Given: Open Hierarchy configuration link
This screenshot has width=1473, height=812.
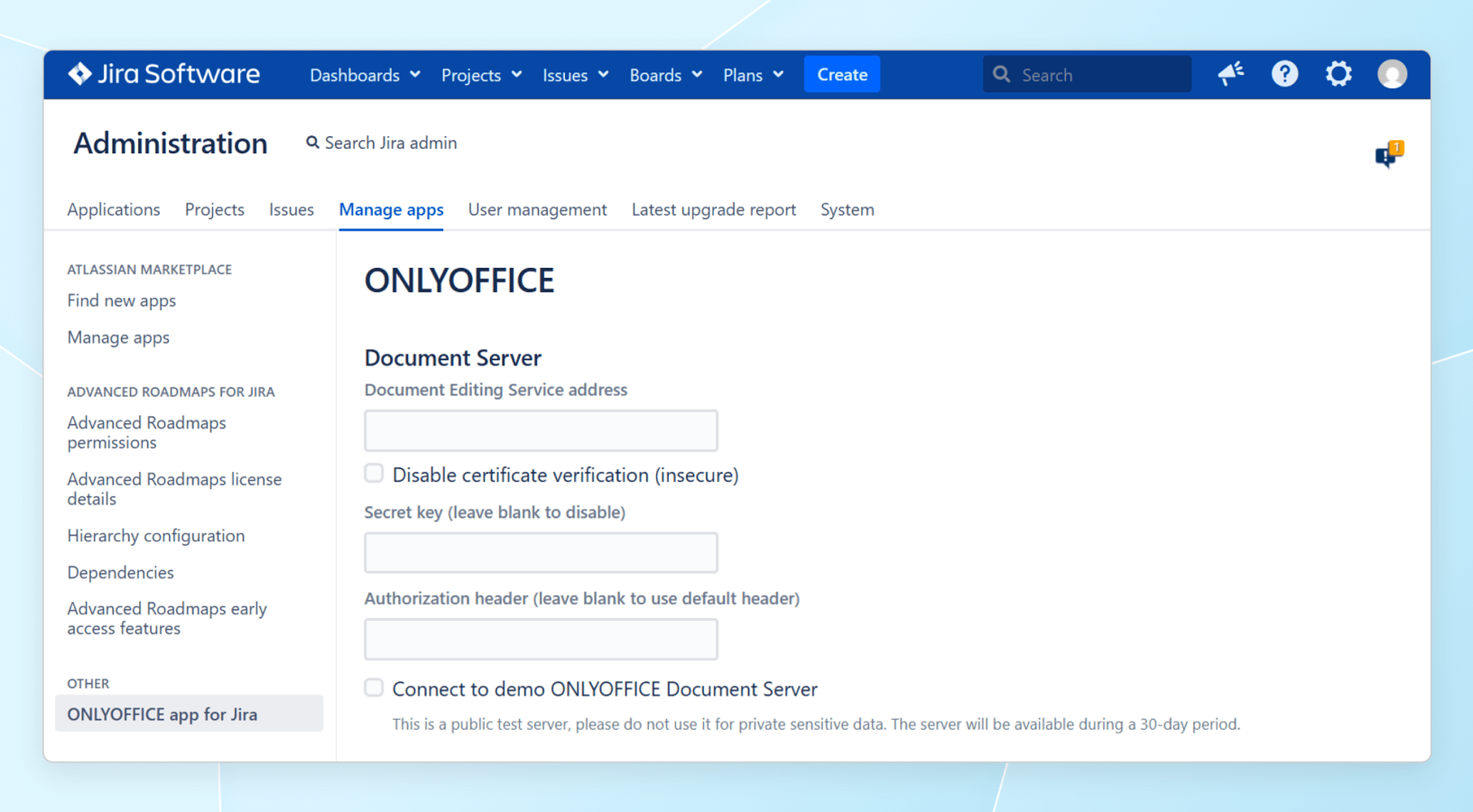Looking at the screenshot, I should [x=156, y=536].
